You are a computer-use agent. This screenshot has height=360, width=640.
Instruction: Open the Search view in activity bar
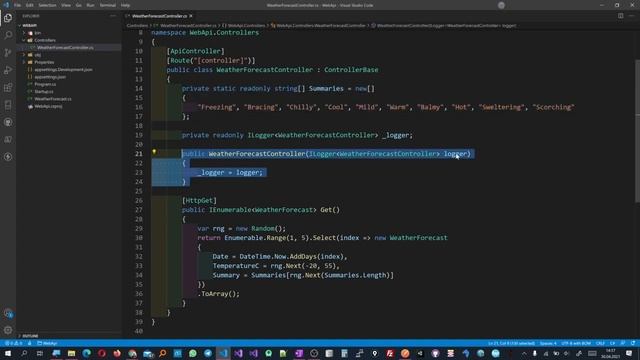(8, 35)
